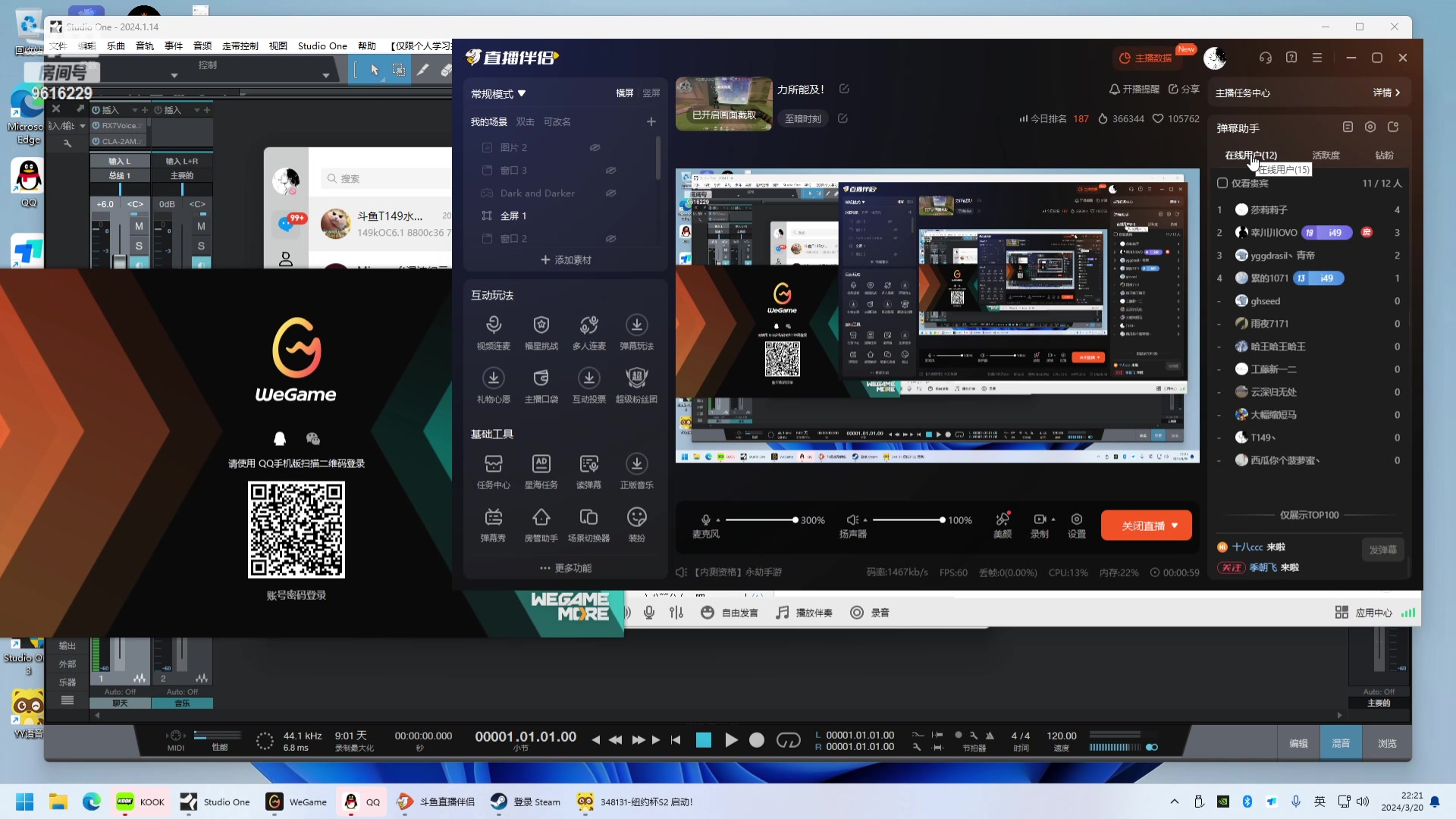Viewport: 1456px width, 819px height.
Task: Toggle visibility of 窗口 3 source
Action: (610, 171)
